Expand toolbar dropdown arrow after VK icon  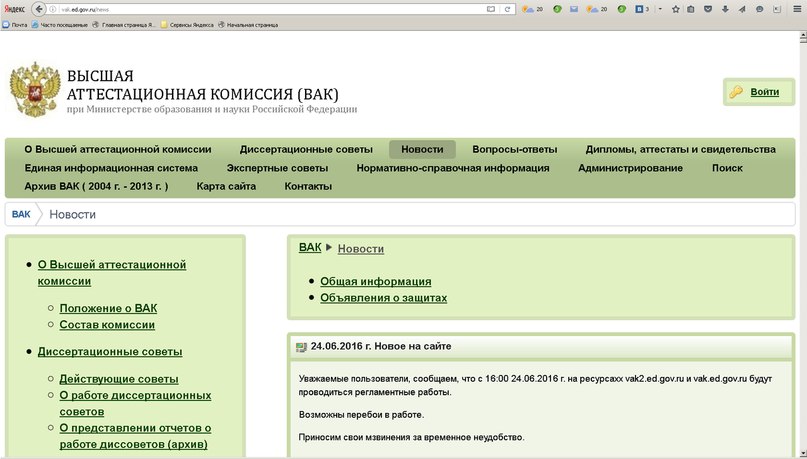pos(660,9)
